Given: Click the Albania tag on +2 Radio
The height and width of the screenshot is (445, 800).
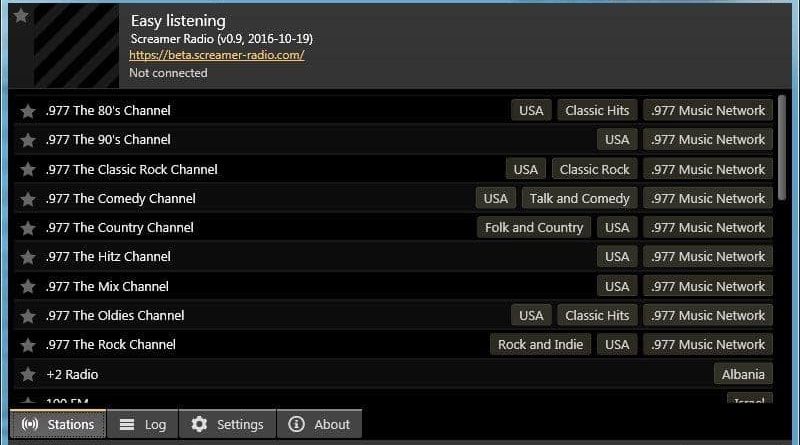Looking at the screenshot, I should click(743, 374).
